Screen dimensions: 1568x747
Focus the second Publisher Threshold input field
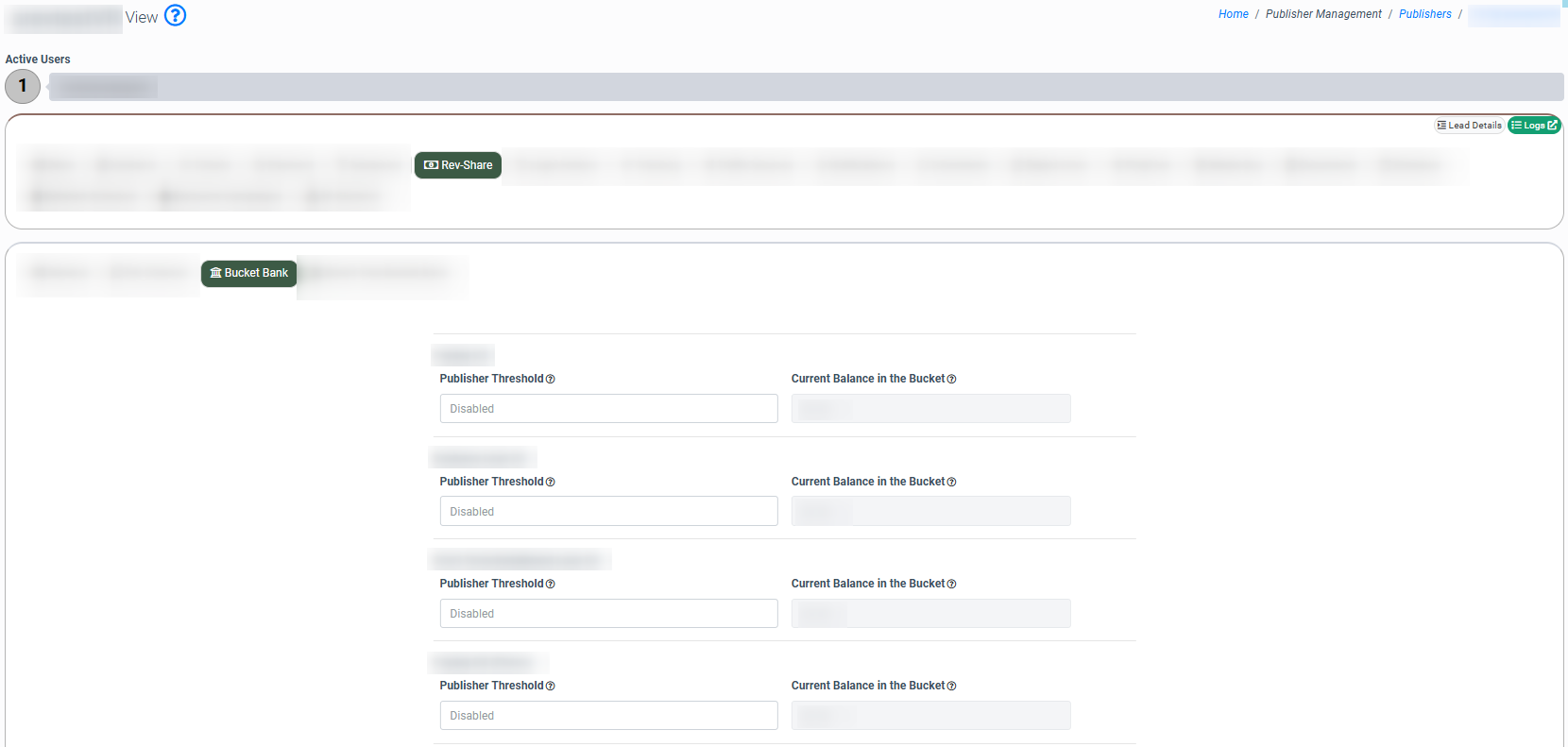pyautogui.click(x=608, y=512)
